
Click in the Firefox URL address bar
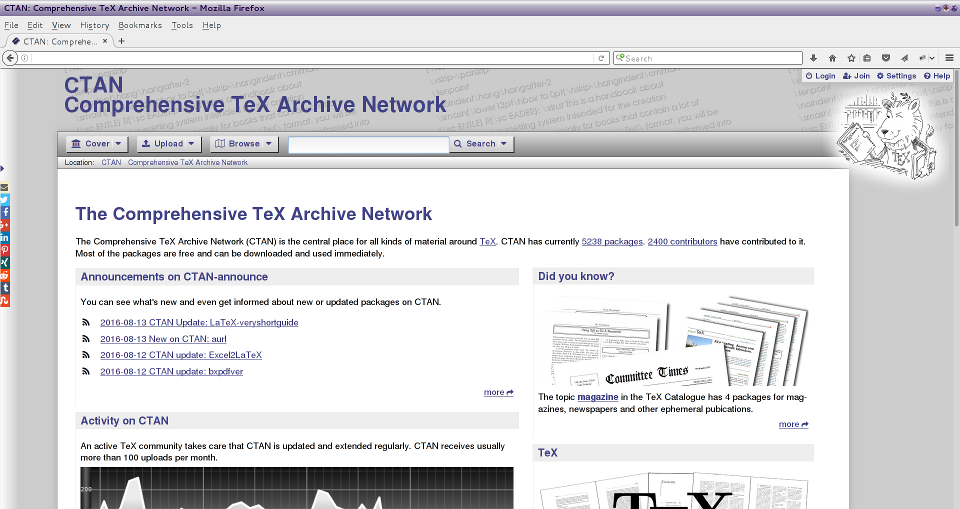click(x=312, y=58)
